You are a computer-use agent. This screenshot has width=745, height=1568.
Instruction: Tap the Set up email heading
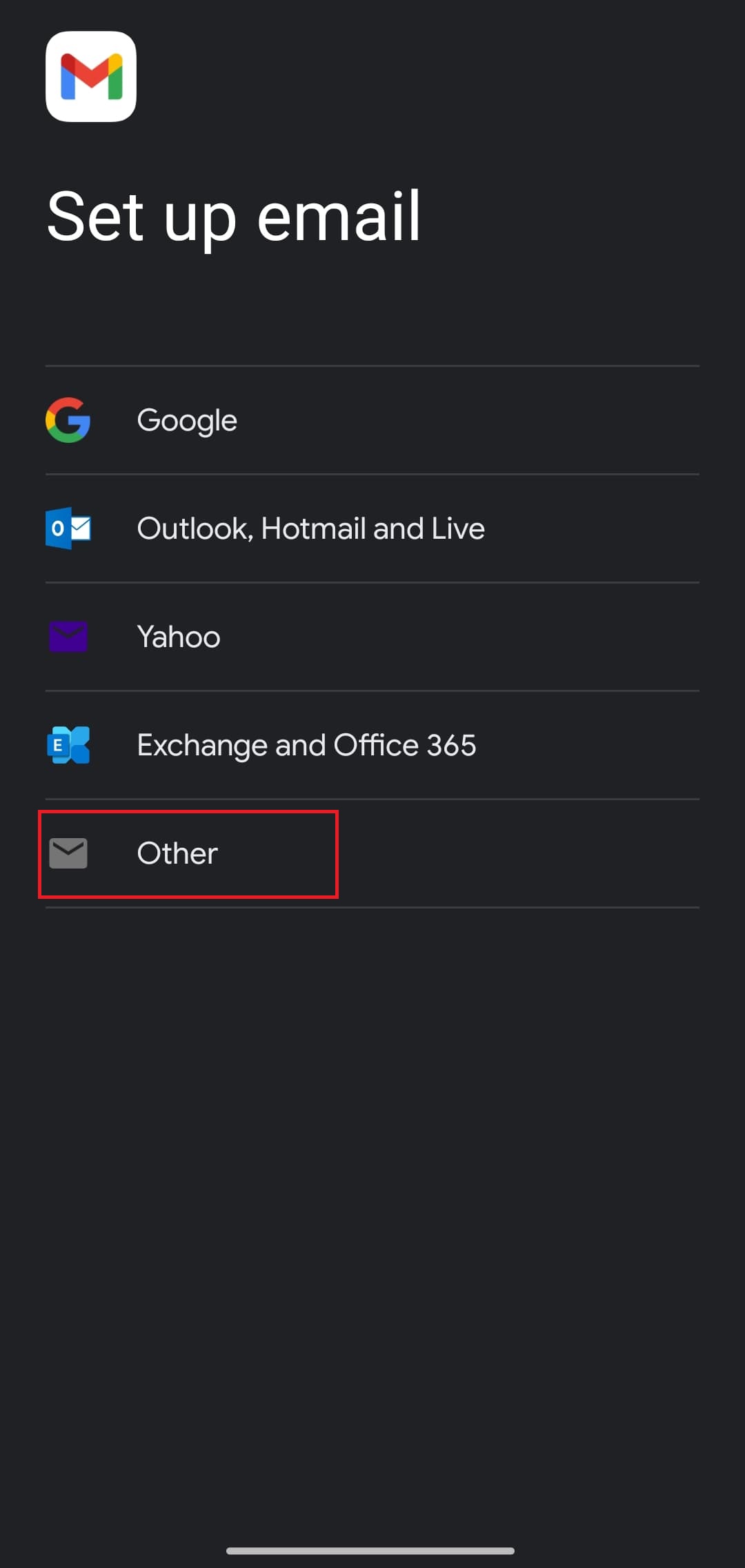click(234, 218)
